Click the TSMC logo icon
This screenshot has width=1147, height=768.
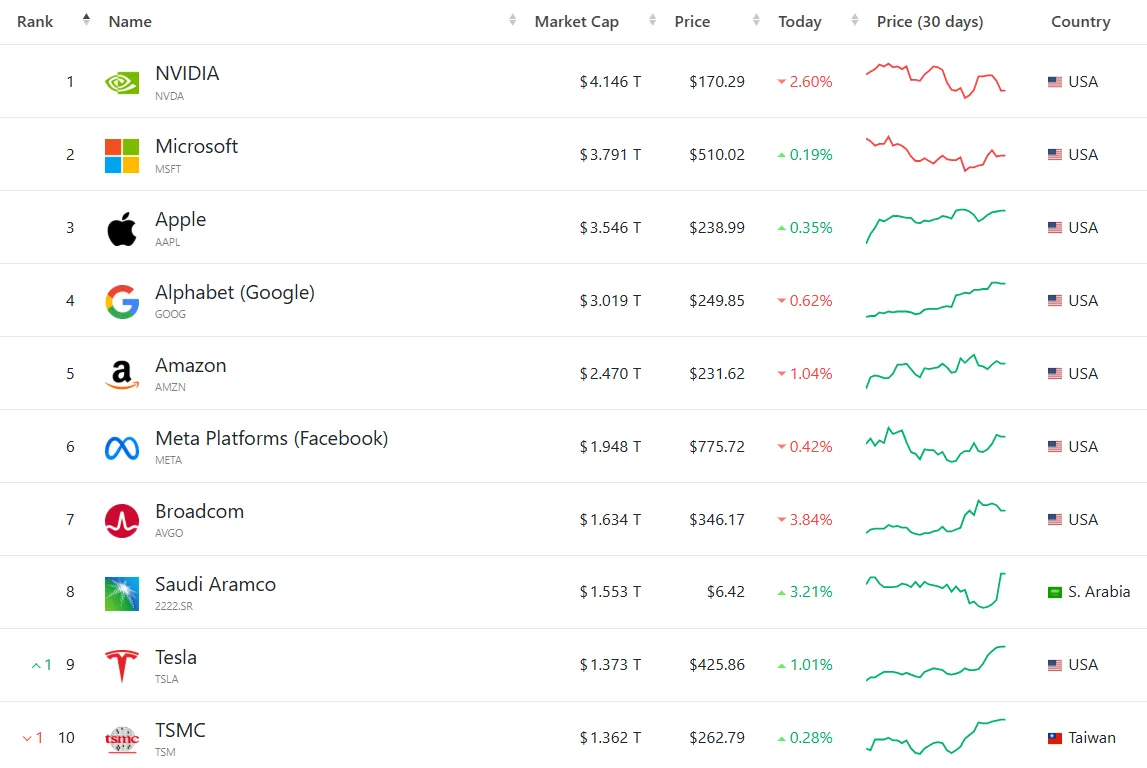tap(121, 739)
